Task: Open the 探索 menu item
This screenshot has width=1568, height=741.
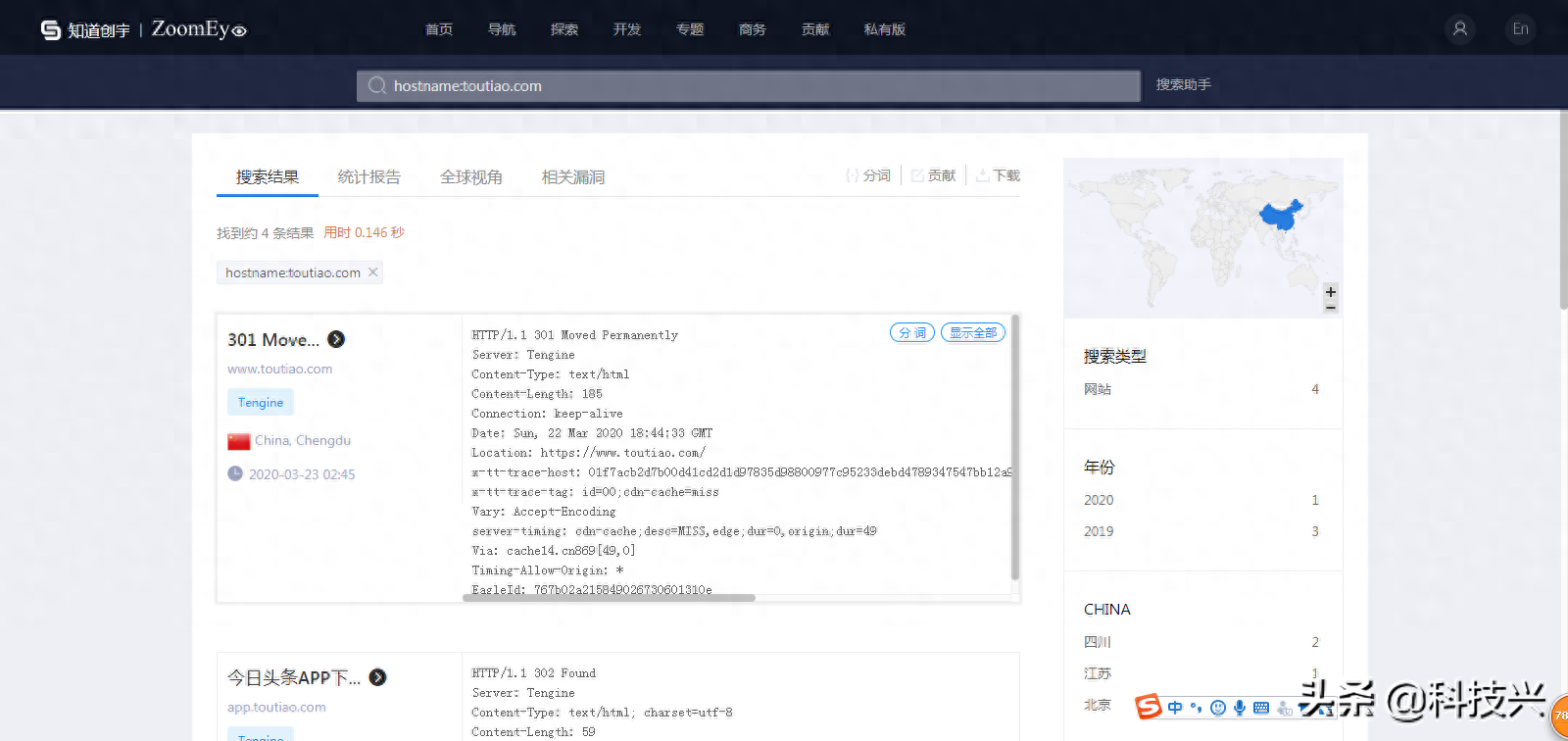Action: 564,29
